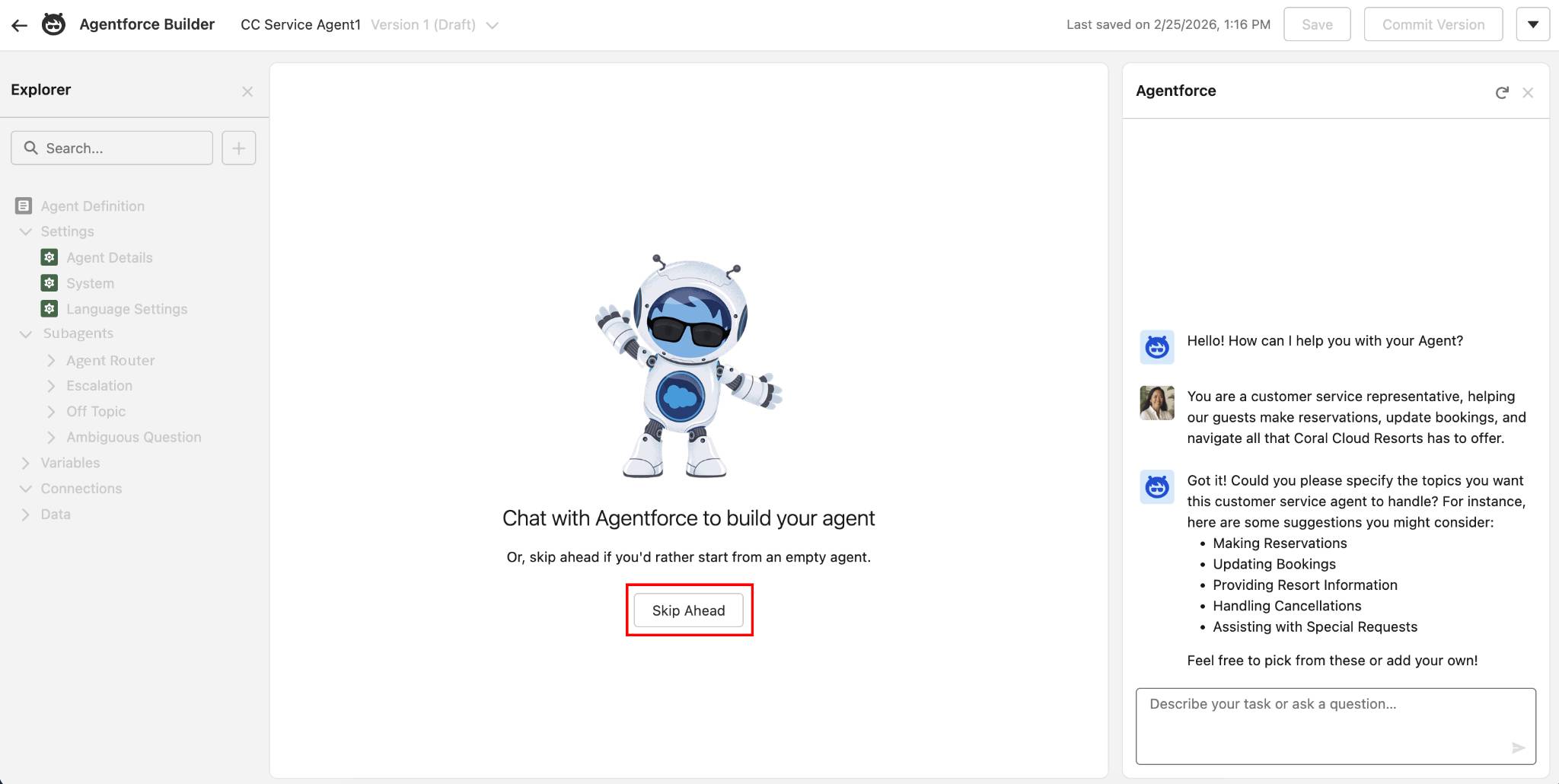Click 'CC Service Agent1' agent name
Viewport: 1559px width, 784px height.
pyautogui.click(x=301, y=25)
